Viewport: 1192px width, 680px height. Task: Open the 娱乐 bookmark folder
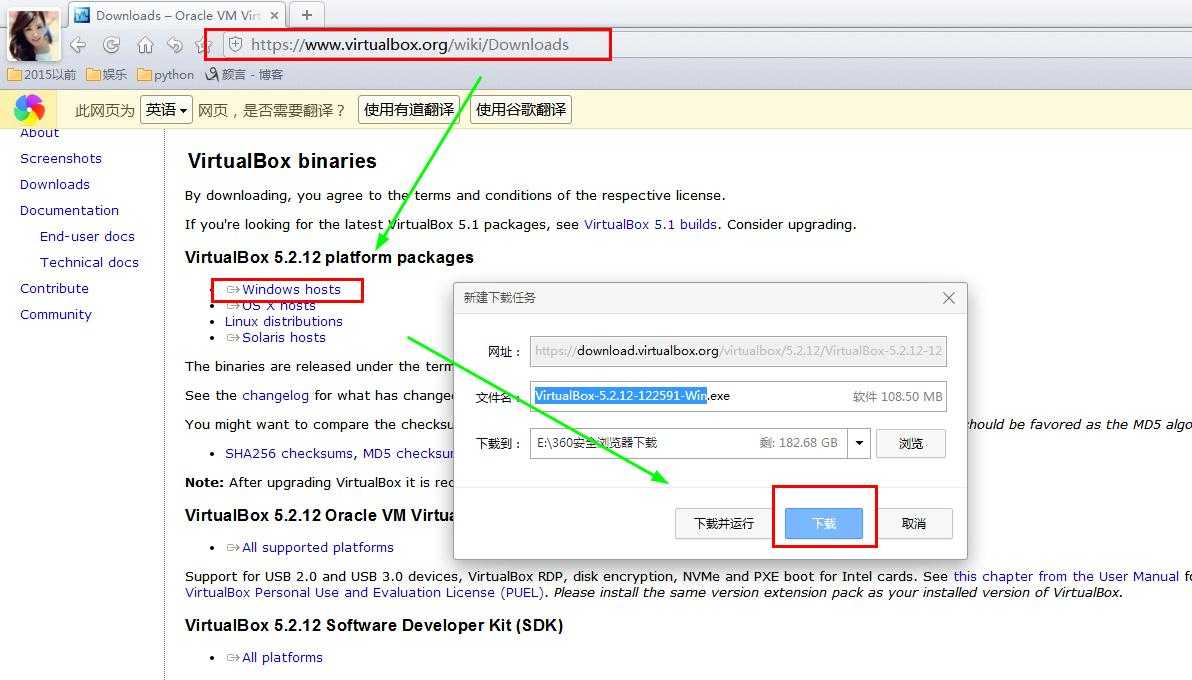pyautogui.click(x=106, y=75)
